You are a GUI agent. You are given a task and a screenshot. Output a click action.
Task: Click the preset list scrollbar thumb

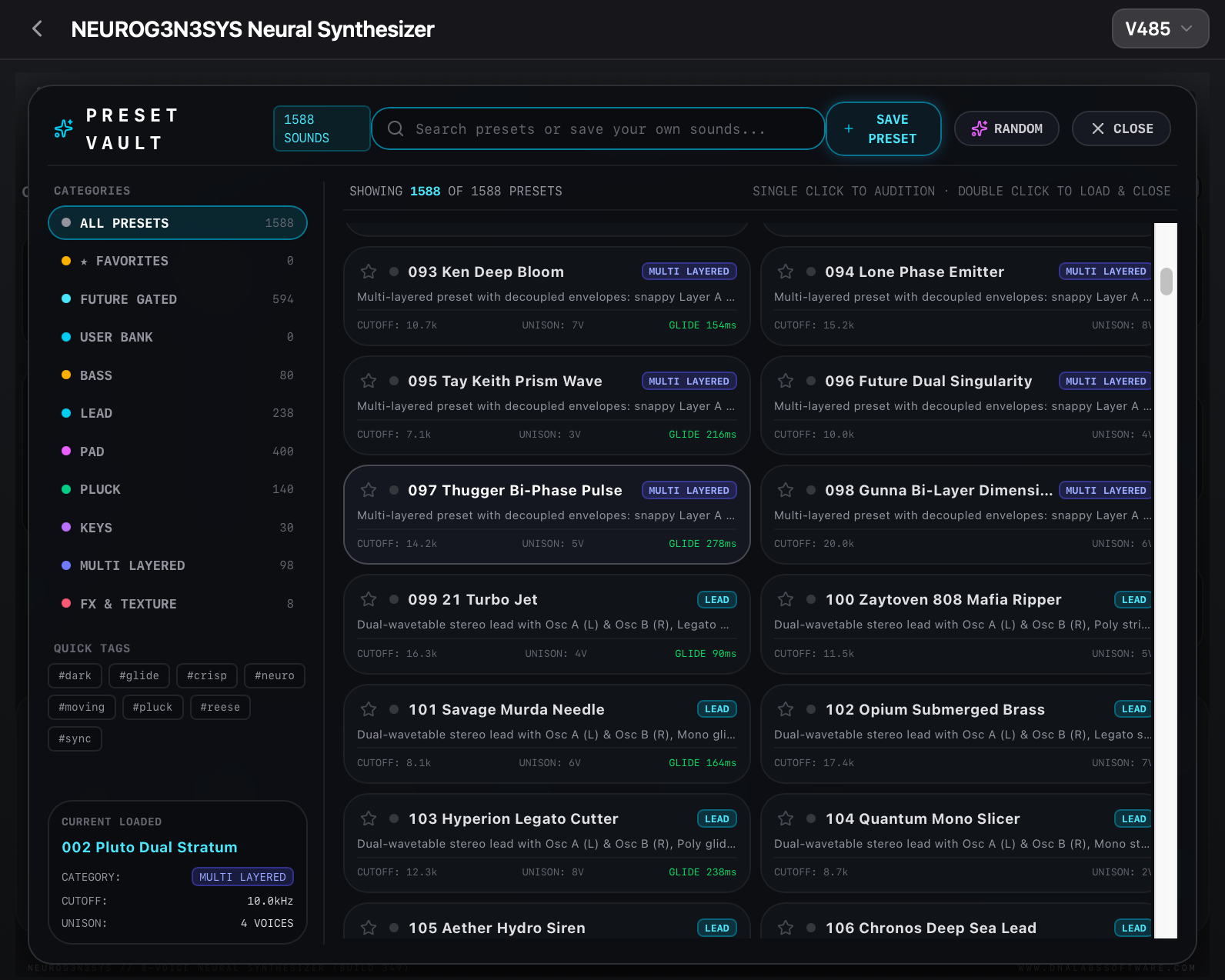[1167, 282]
